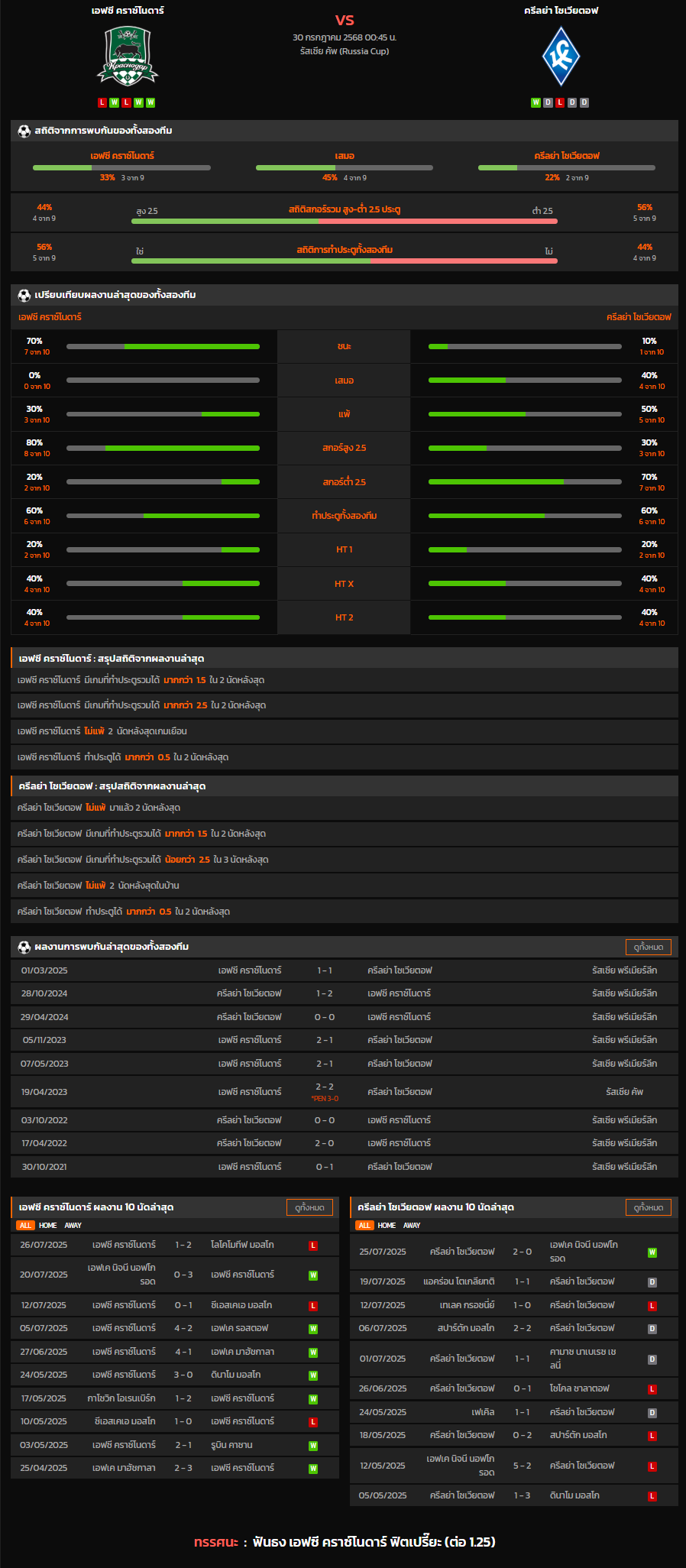Click the สกอร์สูง 2.5 comparison label
Image resolution: width=686 pixels, height=1568 pixels.
345,448
